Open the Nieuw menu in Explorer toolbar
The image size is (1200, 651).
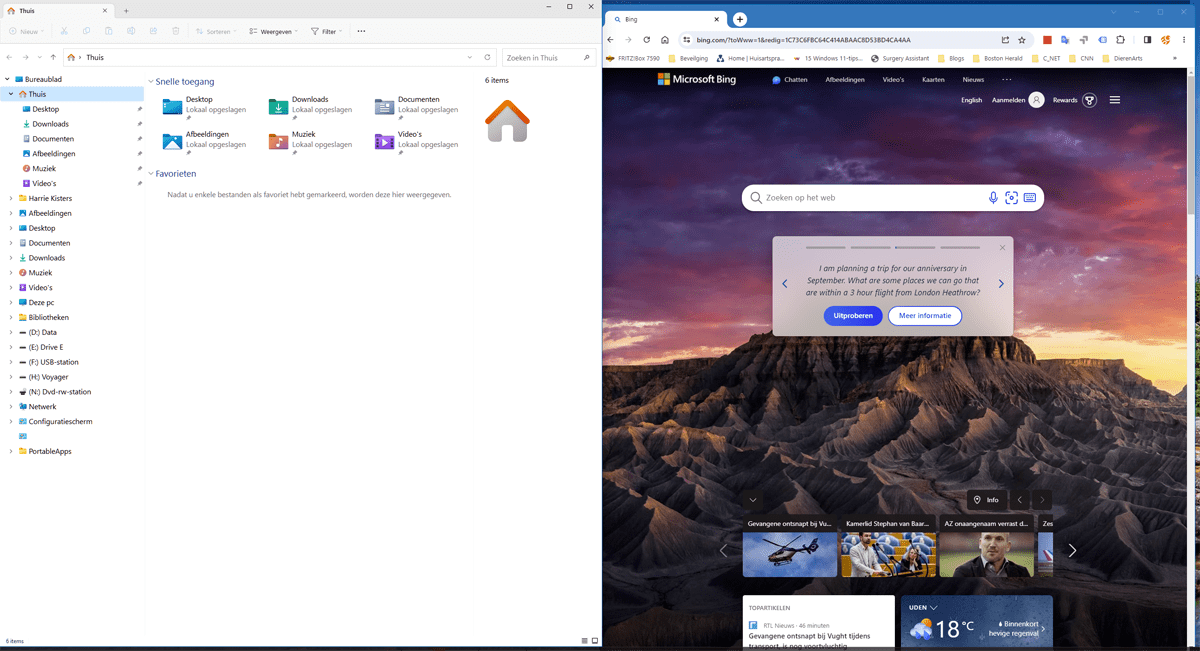click(27, 31)
